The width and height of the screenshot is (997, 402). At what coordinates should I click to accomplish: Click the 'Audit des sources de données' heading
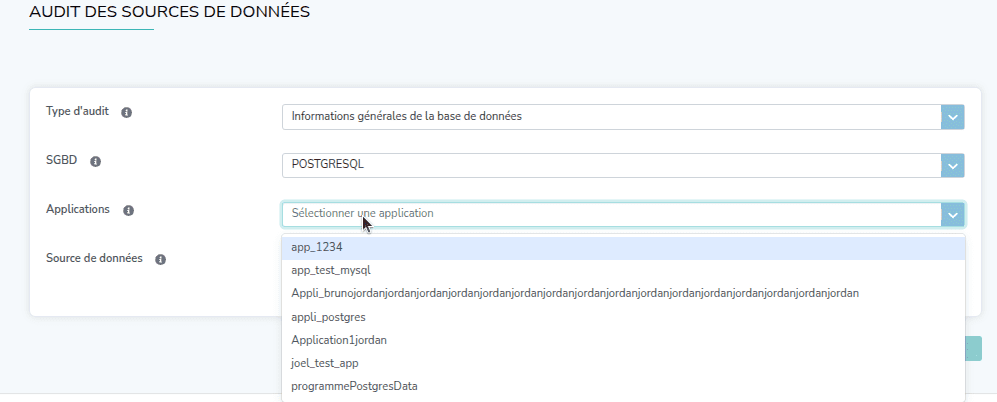[169, 13]
